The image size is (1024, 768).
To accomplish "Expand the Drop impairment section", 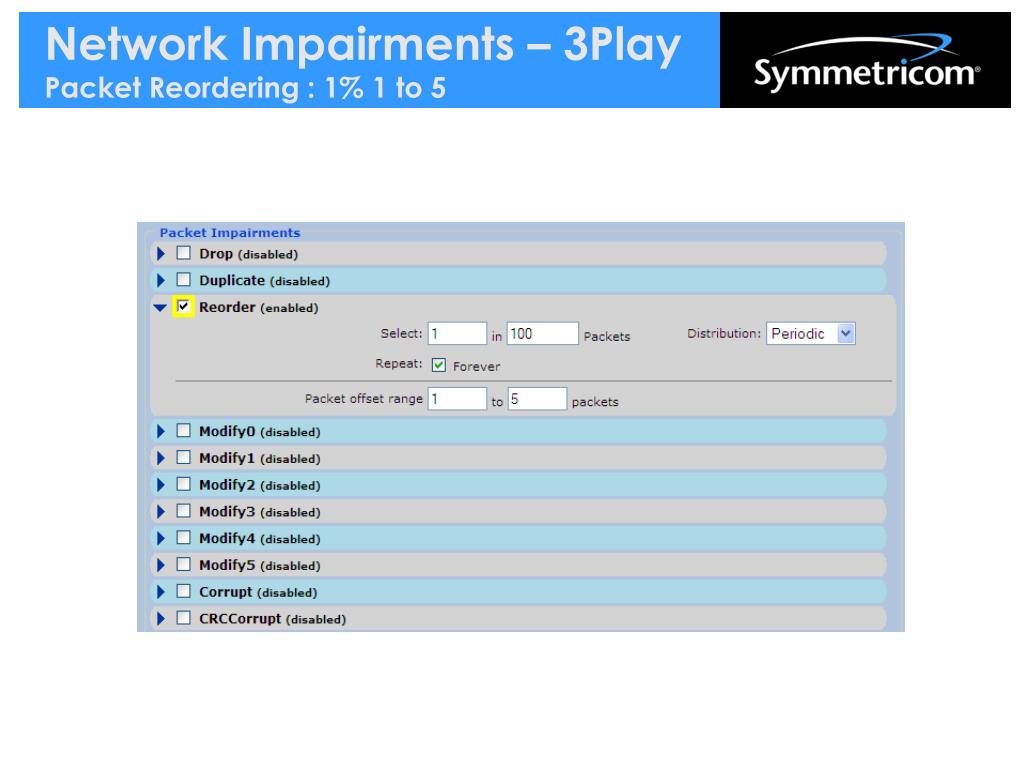I will [161, 253].
